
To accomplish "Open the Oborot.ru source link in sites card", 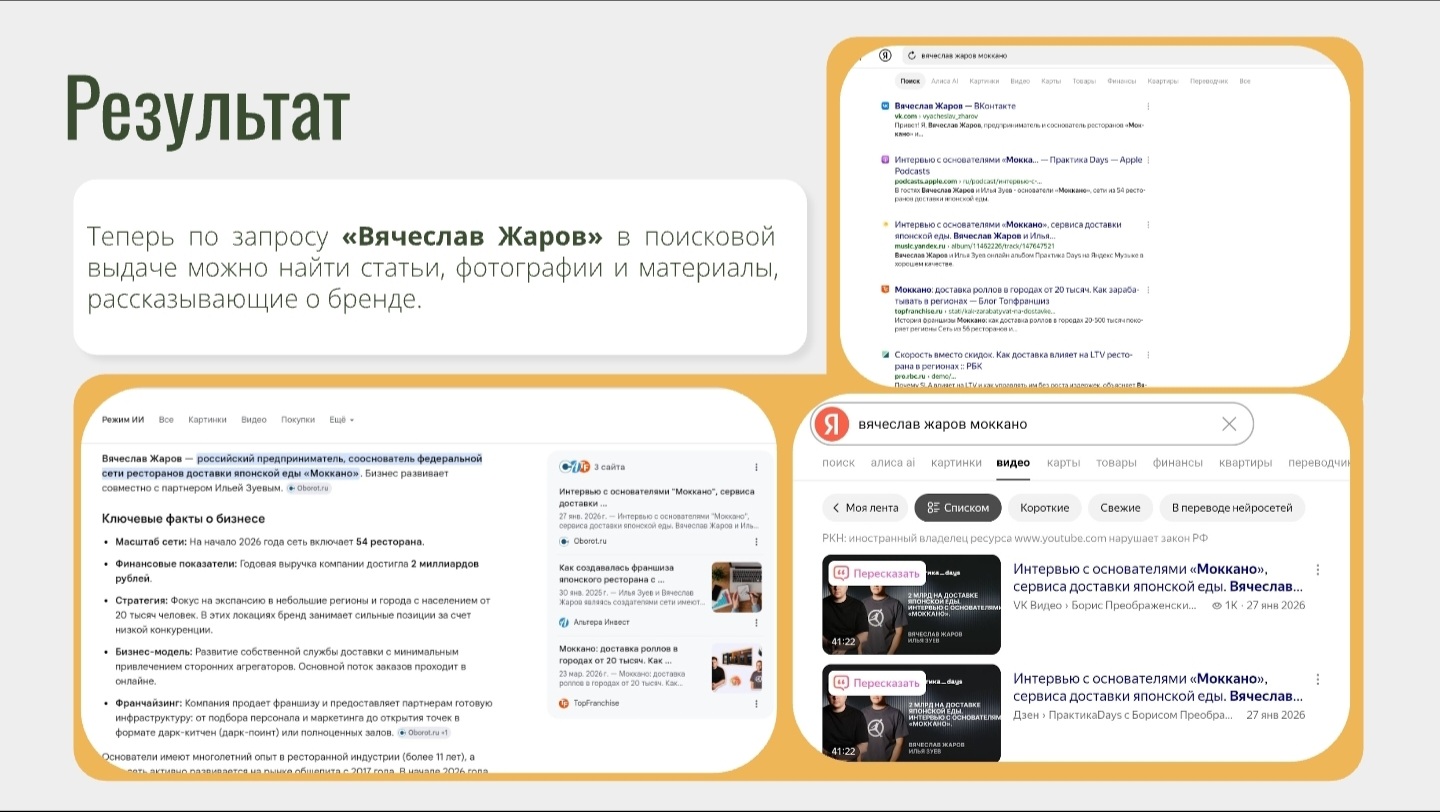I will [x=580, y=541].
